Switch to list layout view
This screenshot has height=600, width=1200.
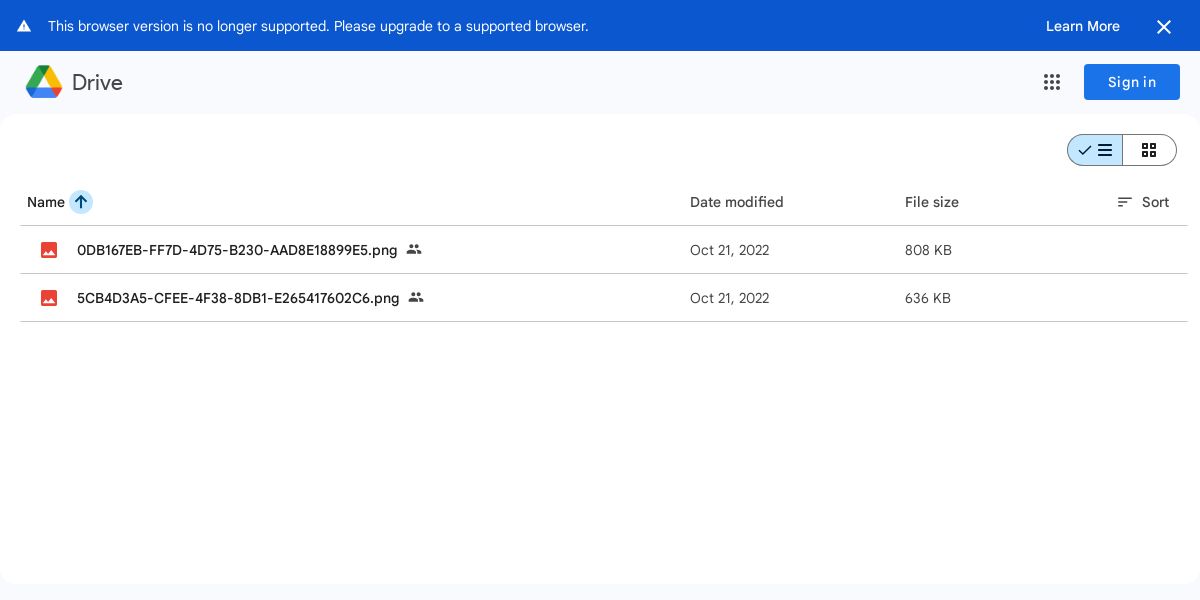coord(1095,150)
